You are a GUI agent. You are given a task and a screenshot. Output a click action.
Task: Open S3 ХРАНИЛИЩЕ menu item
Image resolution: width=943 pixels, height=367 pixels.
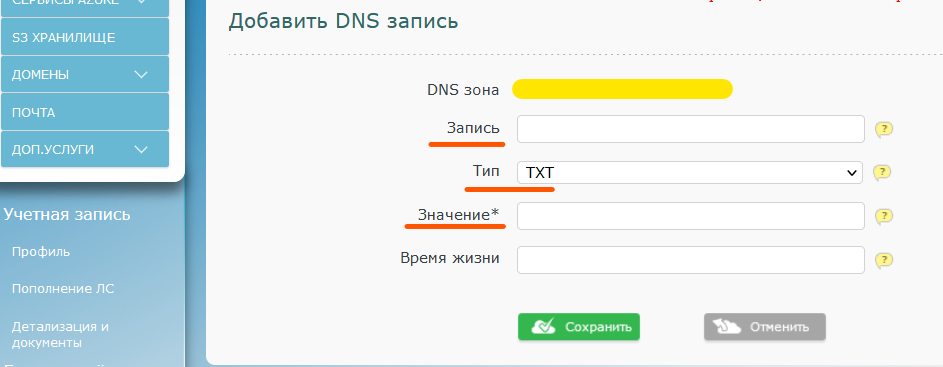(85, 37)
